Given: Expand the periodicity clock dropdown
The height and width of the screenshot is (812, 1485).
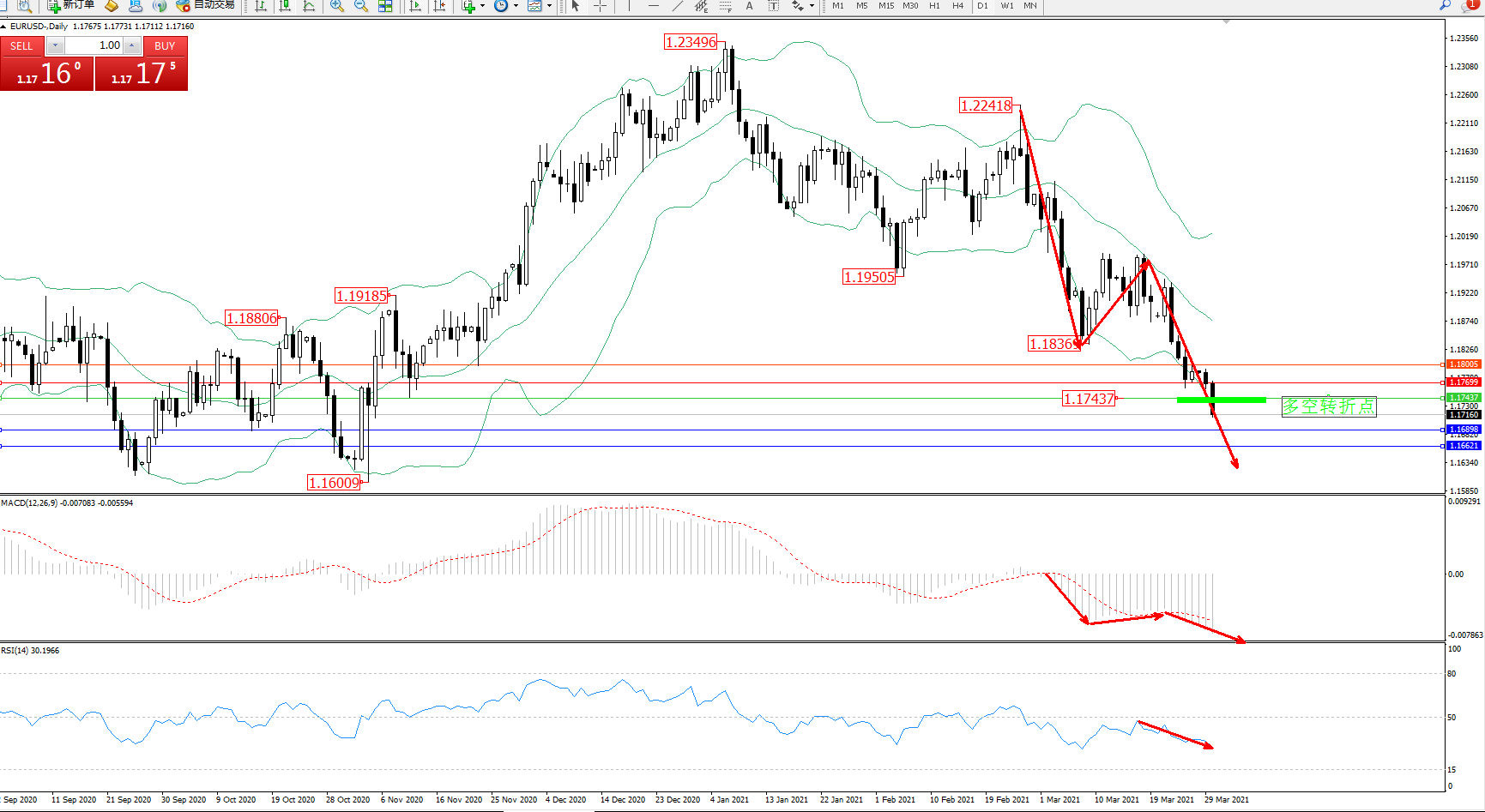Looking at the screenshot, I should tap(516, 6).
